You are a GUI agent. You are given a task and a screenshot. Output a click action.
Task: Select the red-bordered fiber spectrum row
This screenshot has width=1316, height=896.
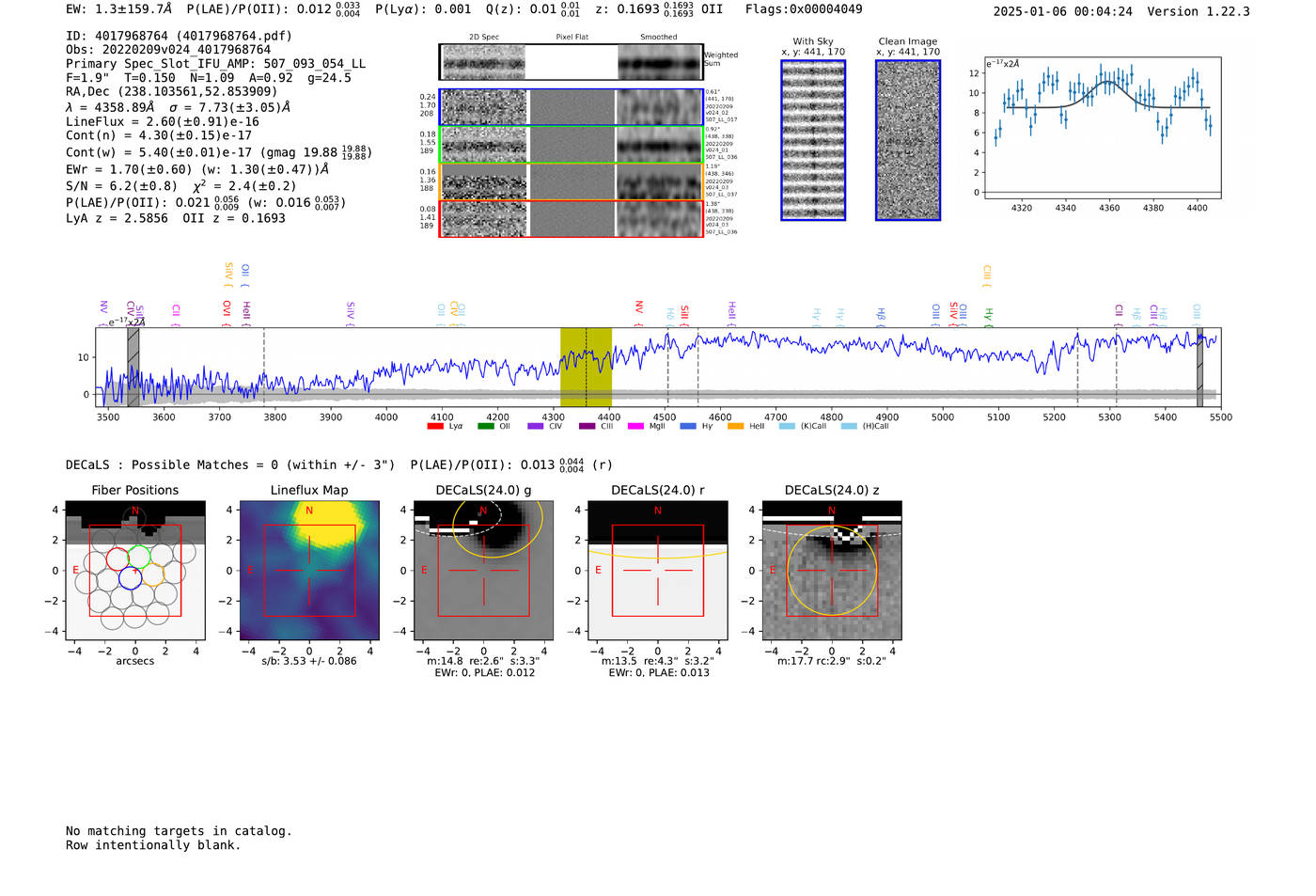coord(571,218)
